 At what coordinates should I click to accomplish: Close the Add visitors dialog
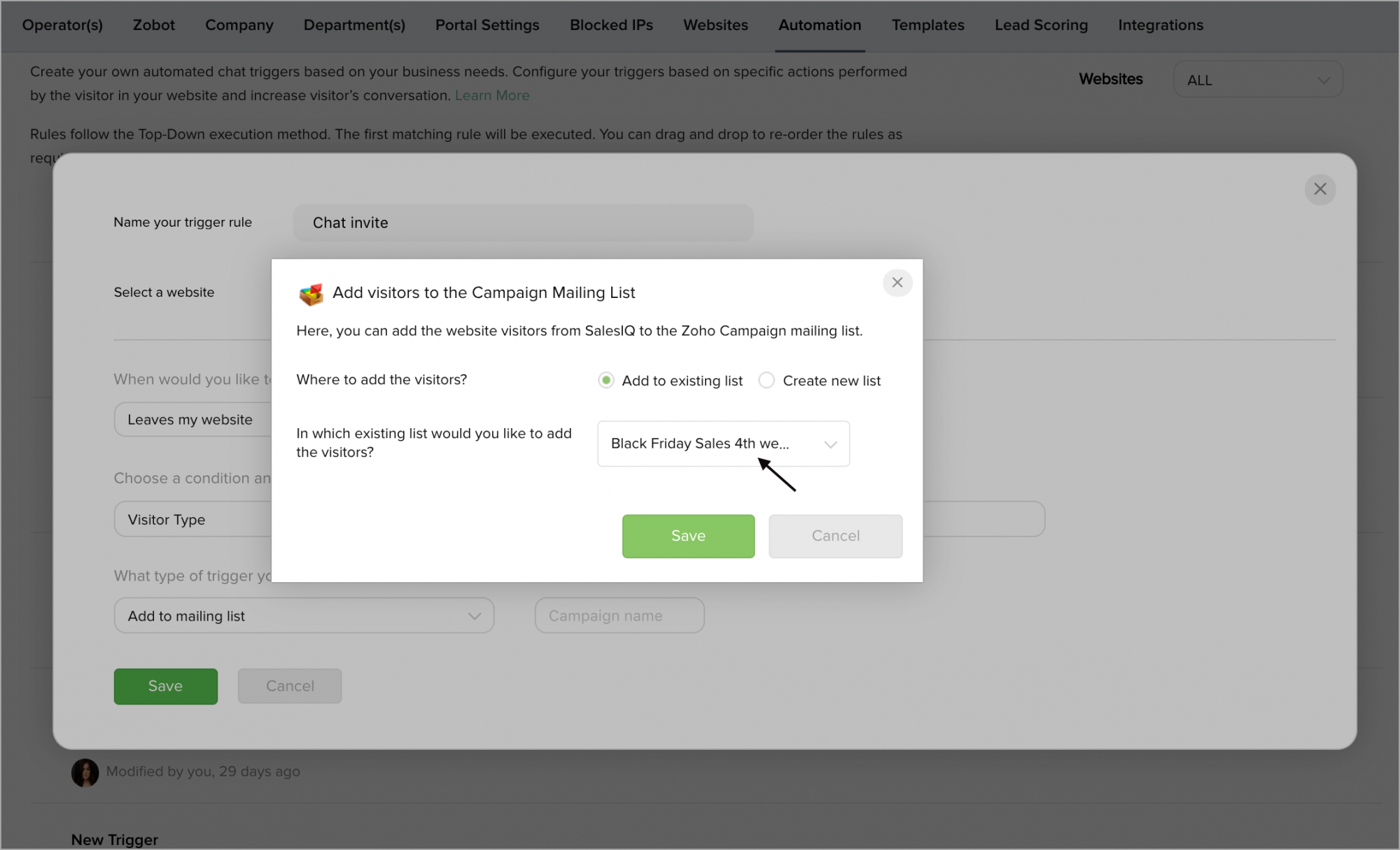pos(897,283)
